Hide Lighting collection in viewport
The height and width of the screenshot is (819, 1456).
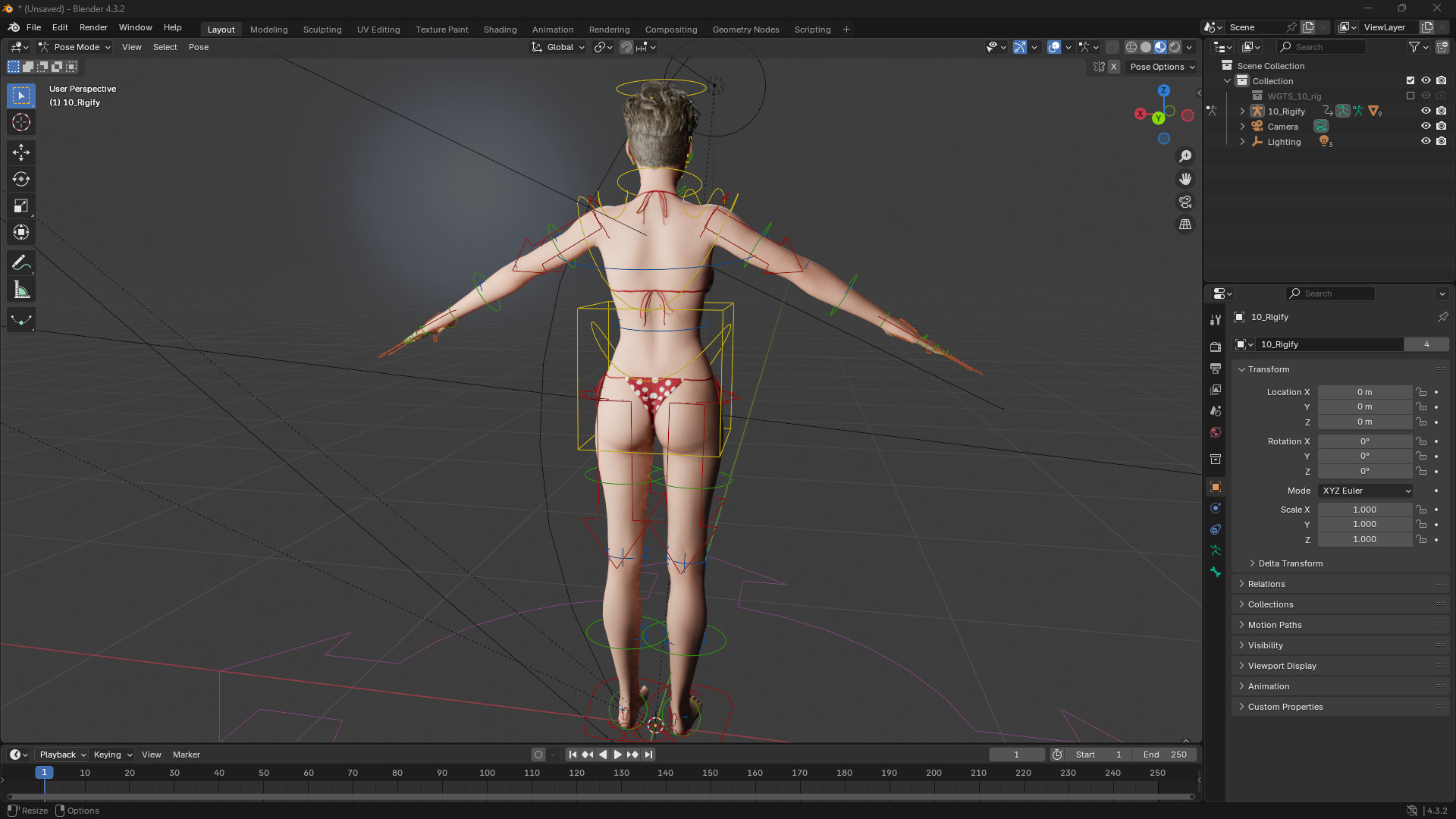(1426, 141)
